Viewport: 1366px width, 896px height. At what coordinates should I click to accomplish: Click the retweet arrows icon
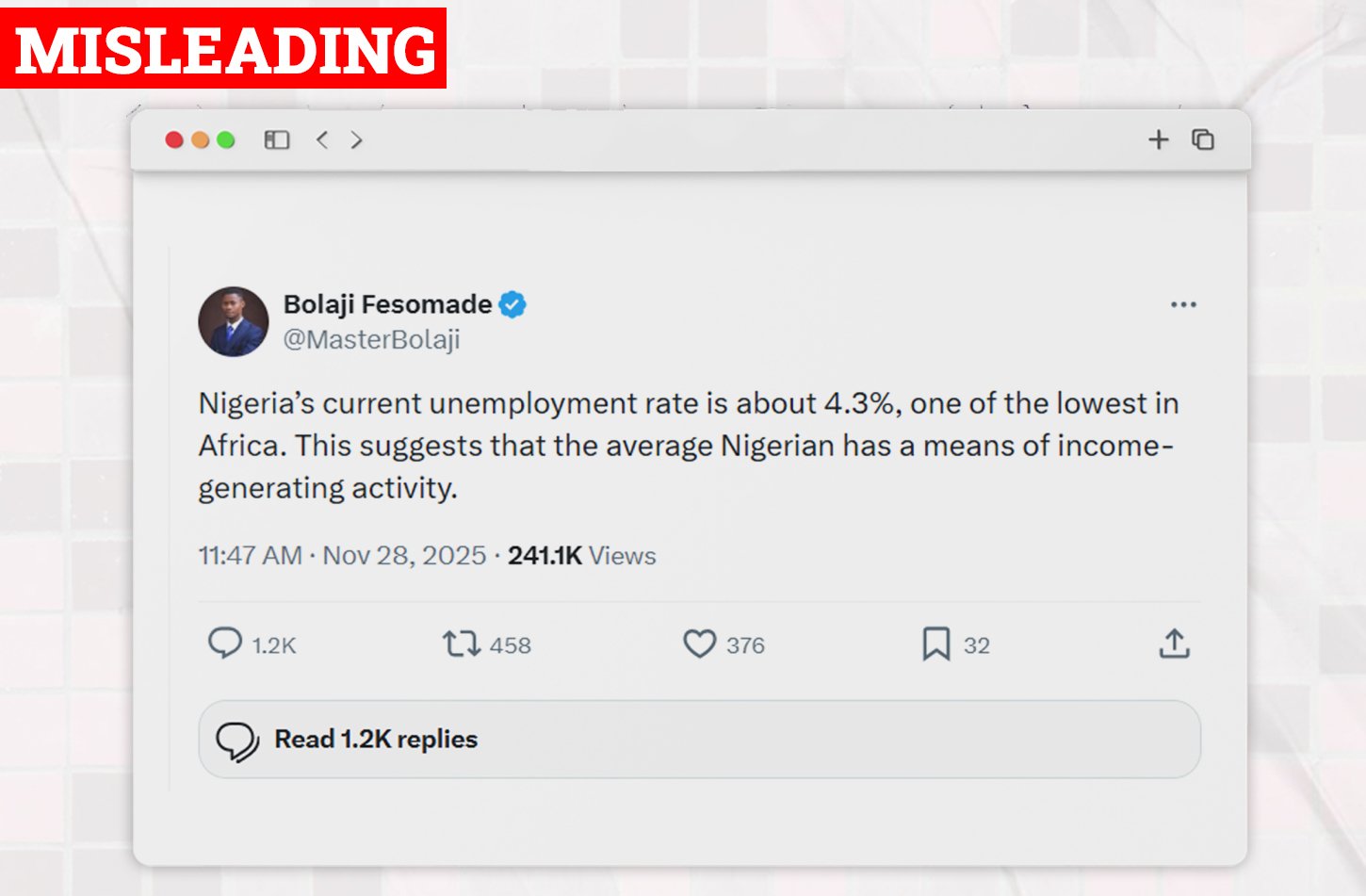[x=462, y=644]
